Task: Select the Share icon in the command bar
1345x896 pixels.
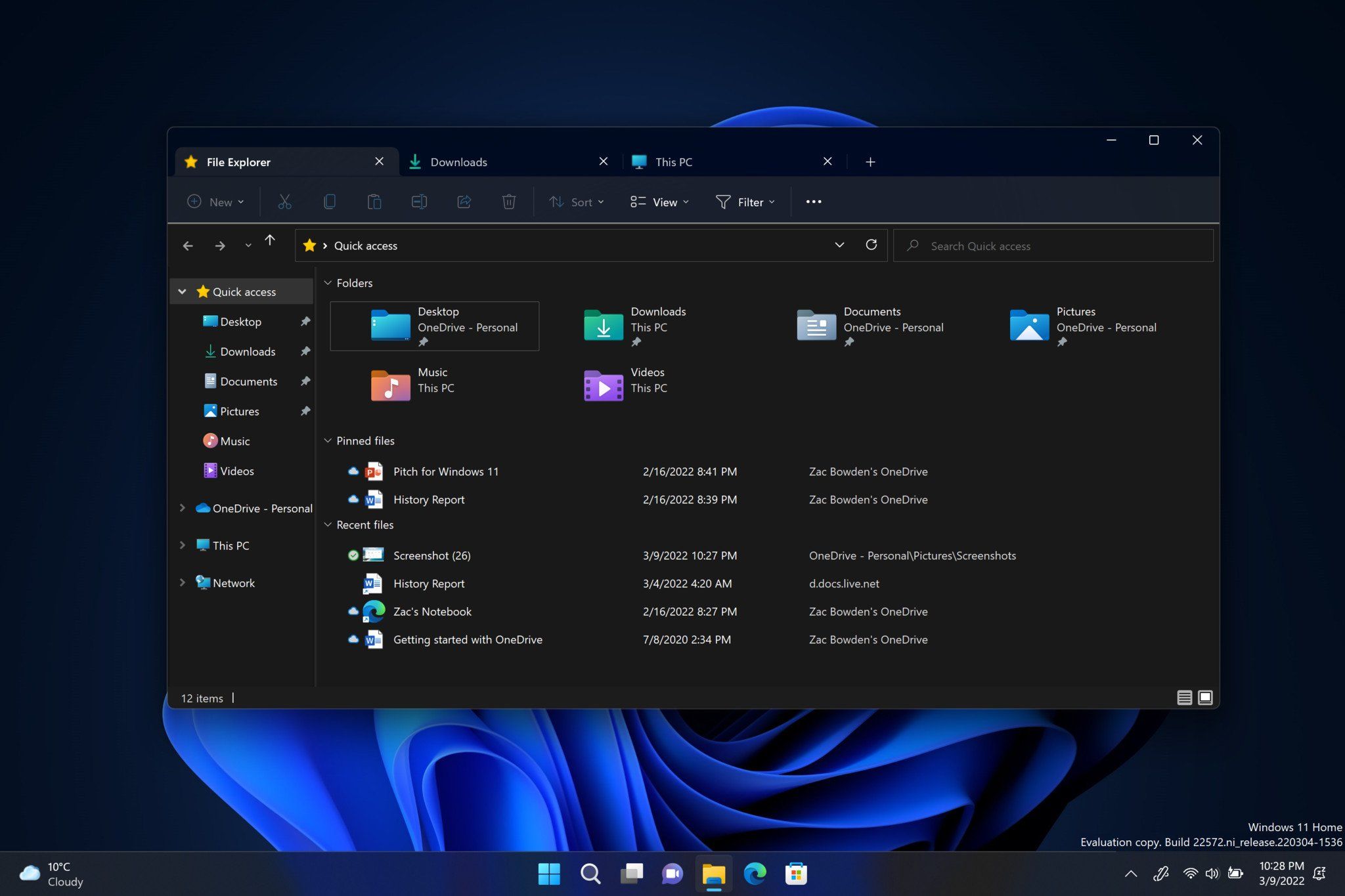Action: (x=464, y=202)
